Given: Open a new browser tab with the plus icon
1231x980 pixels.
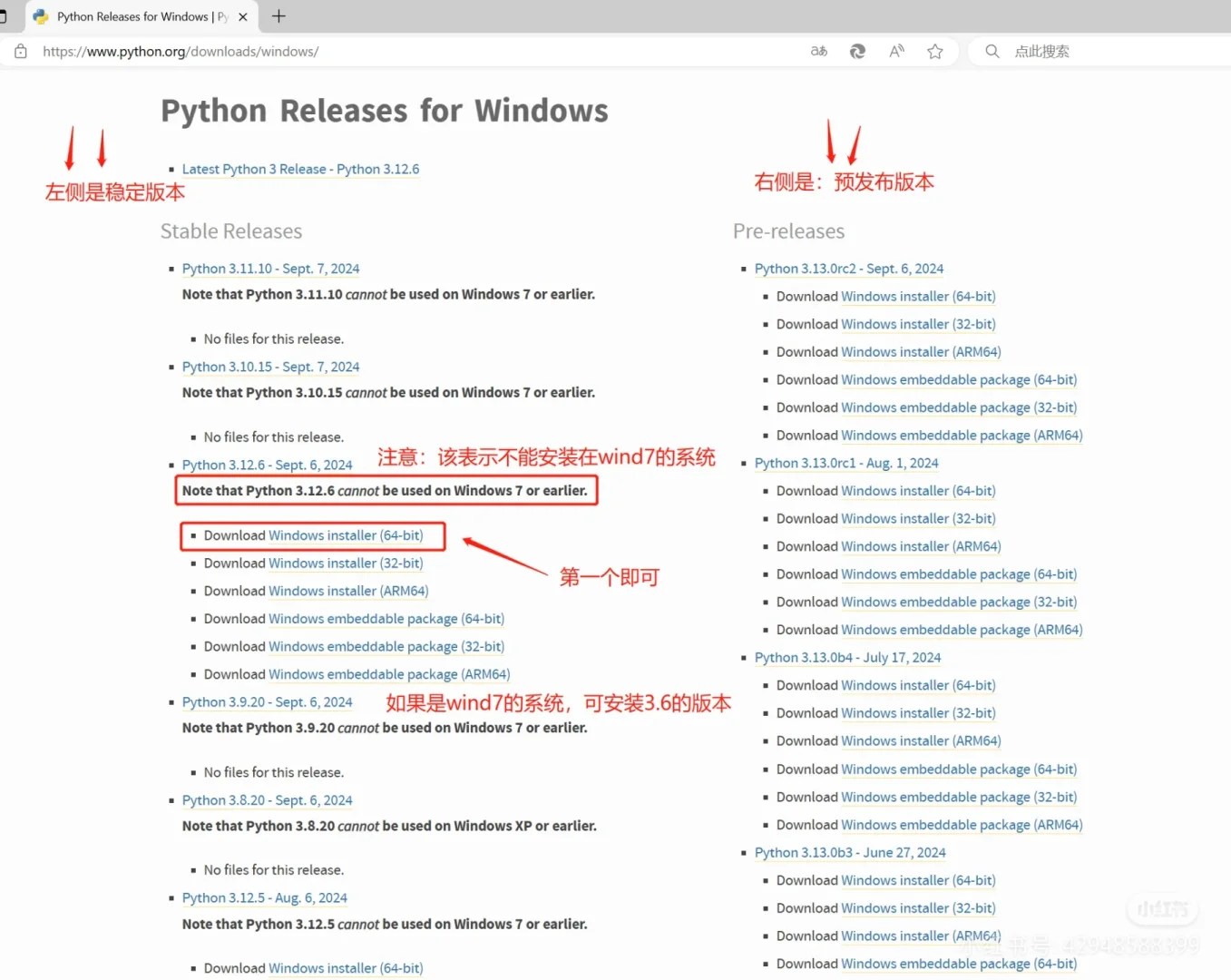Looking at the screenshot, I should [278, 15].
